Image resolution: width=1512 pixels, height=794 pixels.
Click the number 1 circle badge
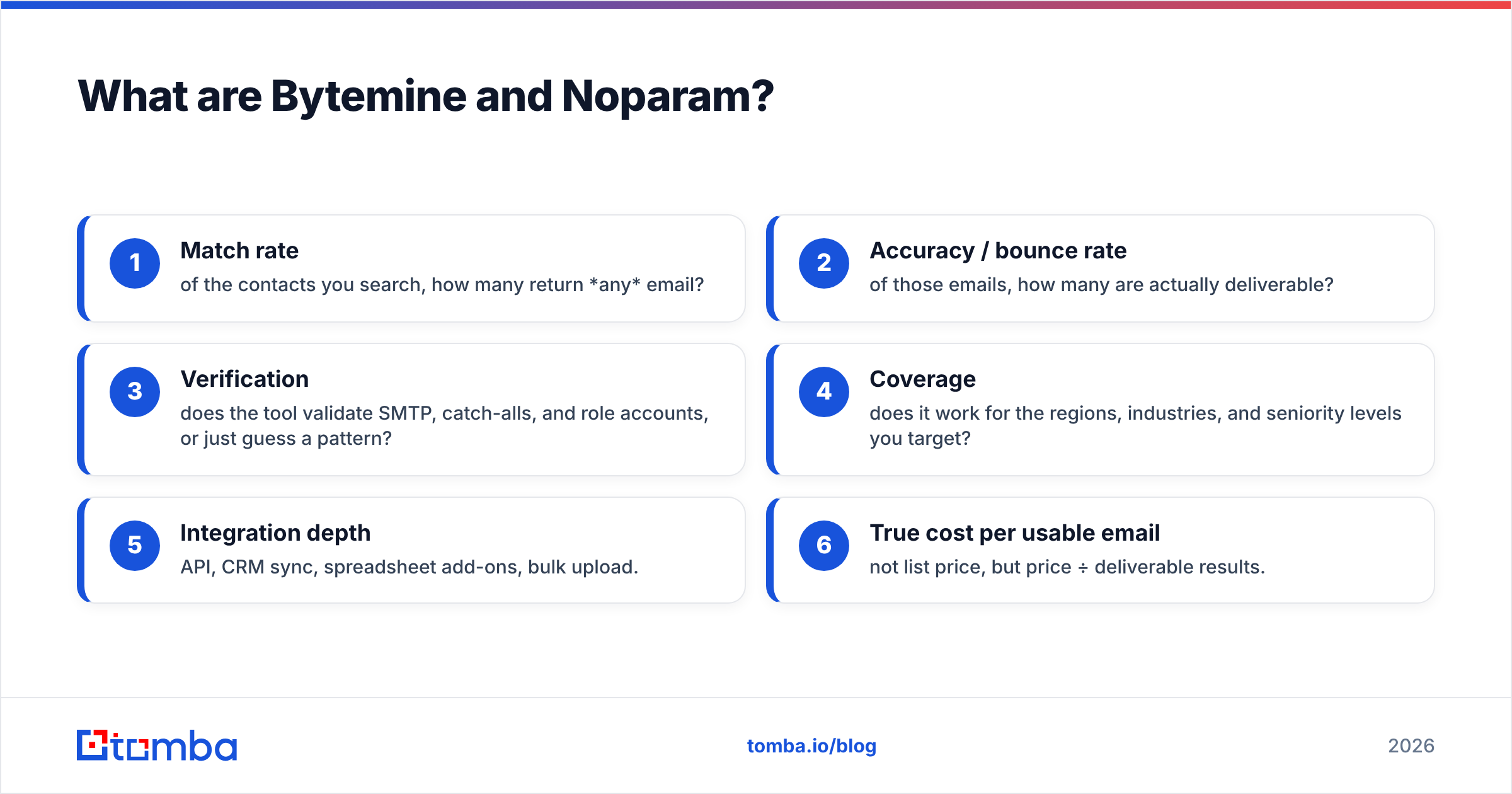[x=135, y=263]
